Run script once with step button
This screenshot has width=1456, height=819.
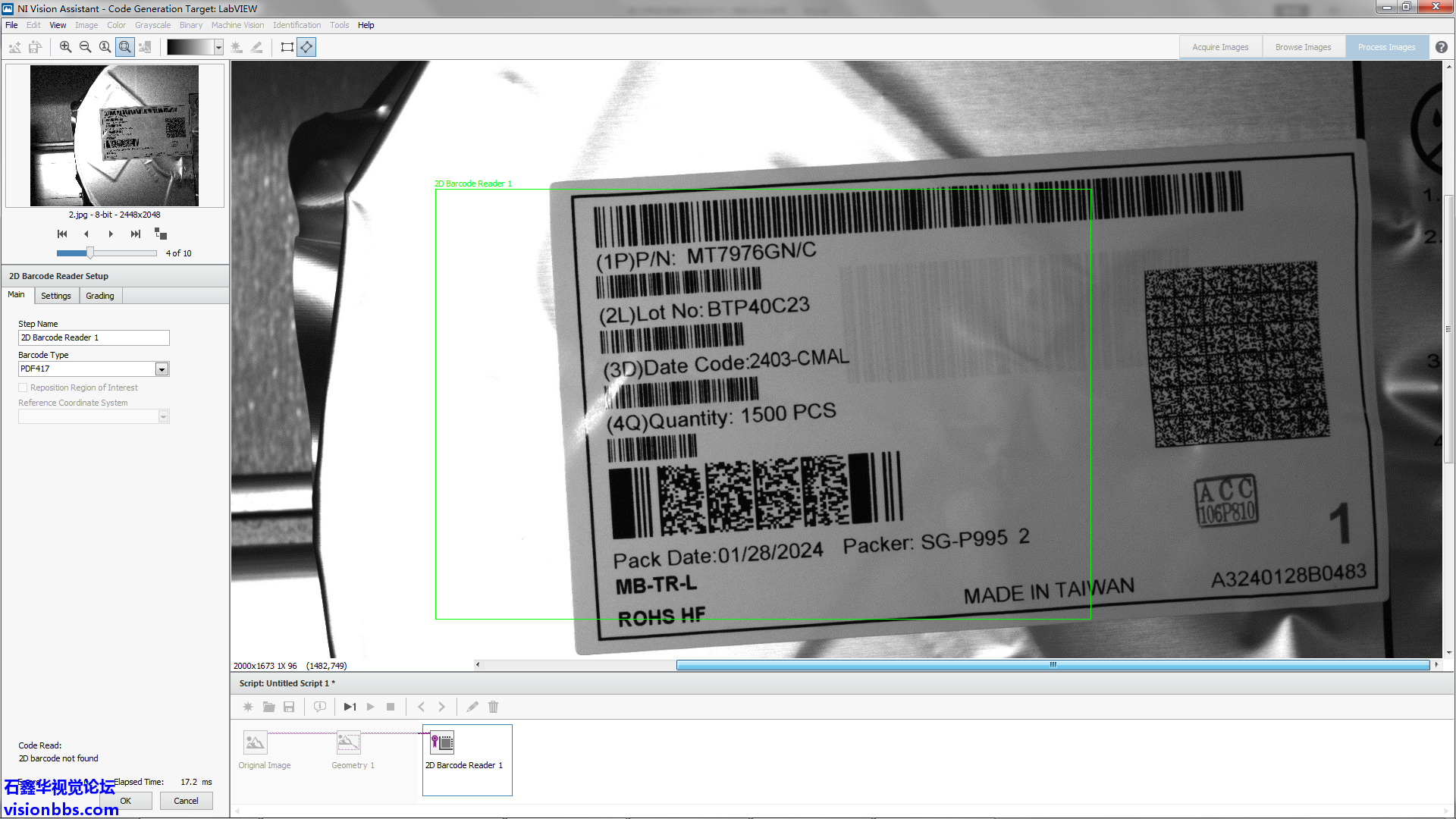point(350,707)
